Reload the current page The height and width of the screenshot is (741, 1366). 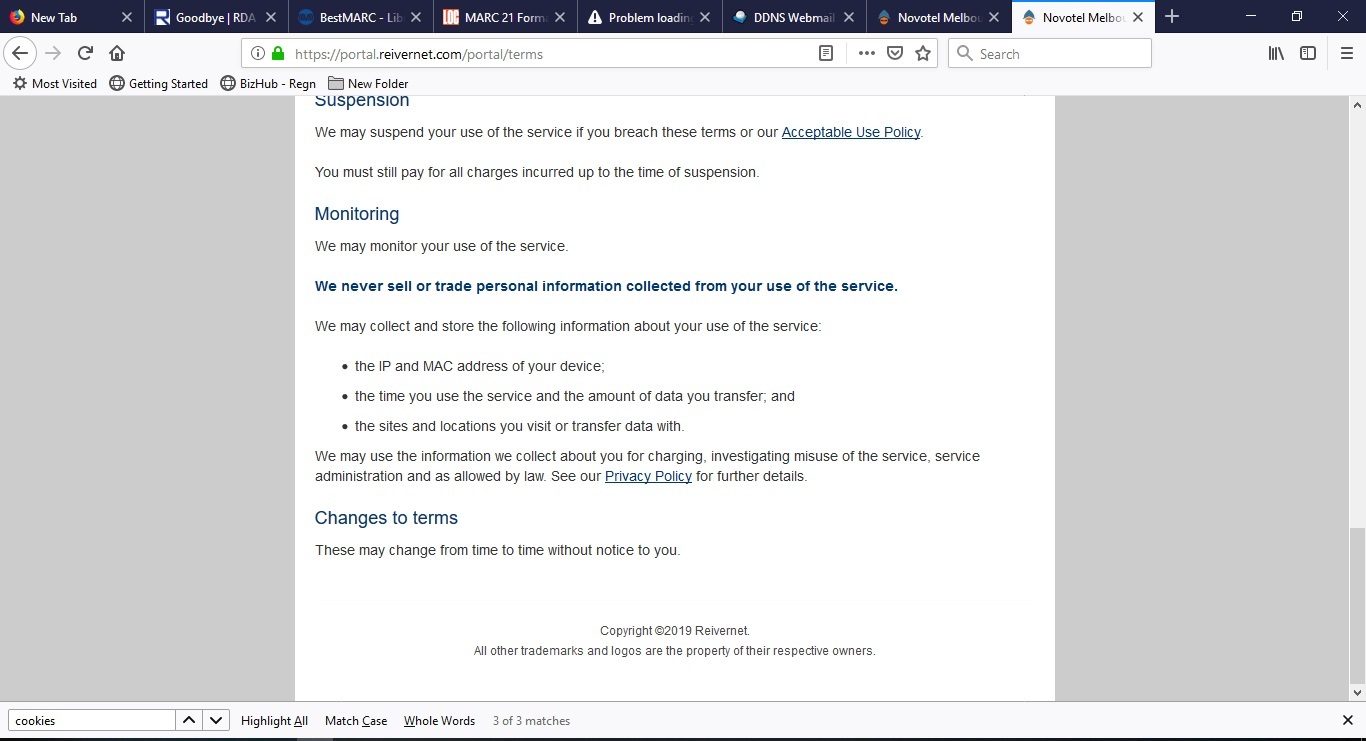point(85,53)
